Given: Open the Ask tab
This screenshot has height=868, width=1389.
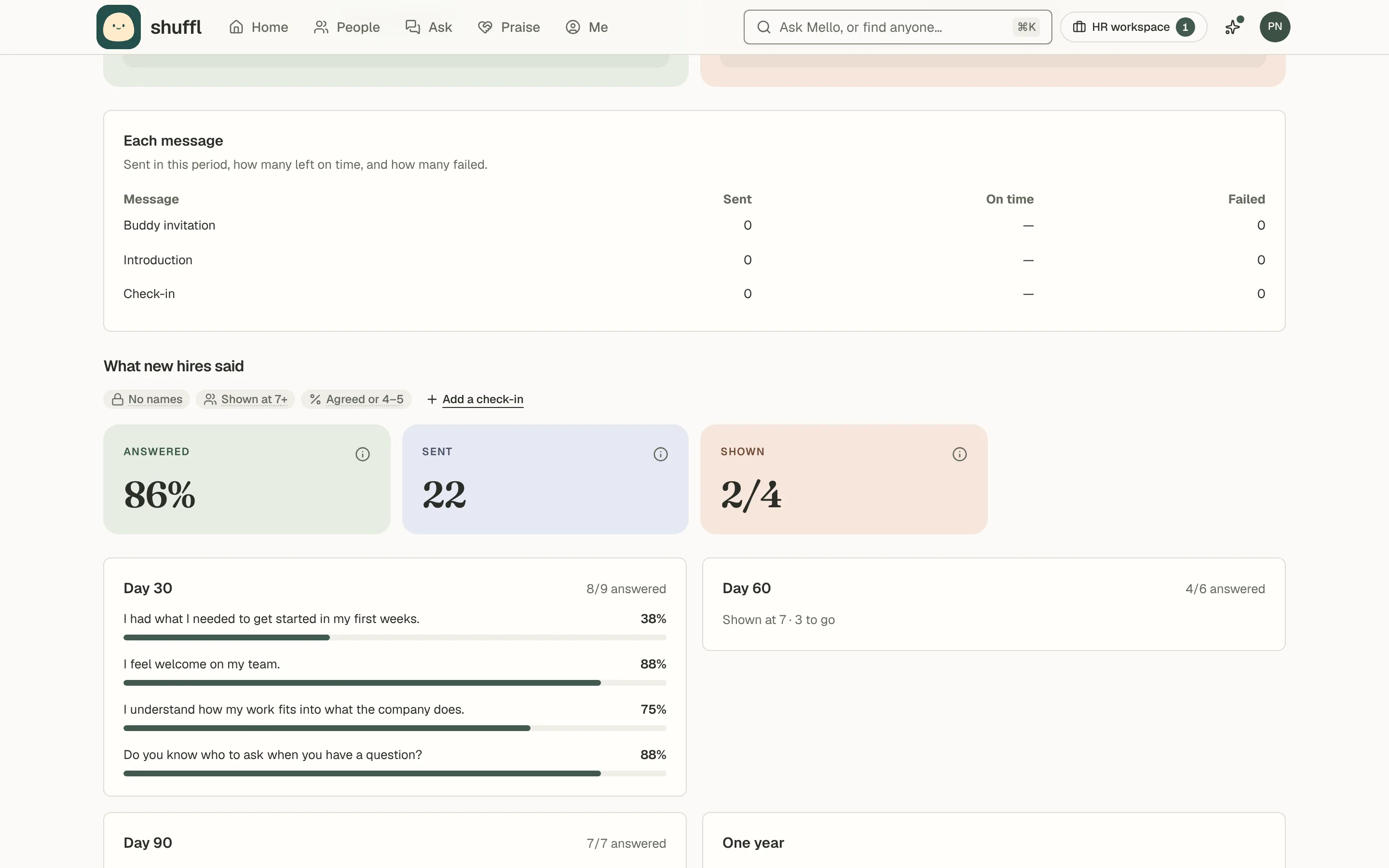Looking at the screenshot, I should pyautogui.click(x=429, y=27).
